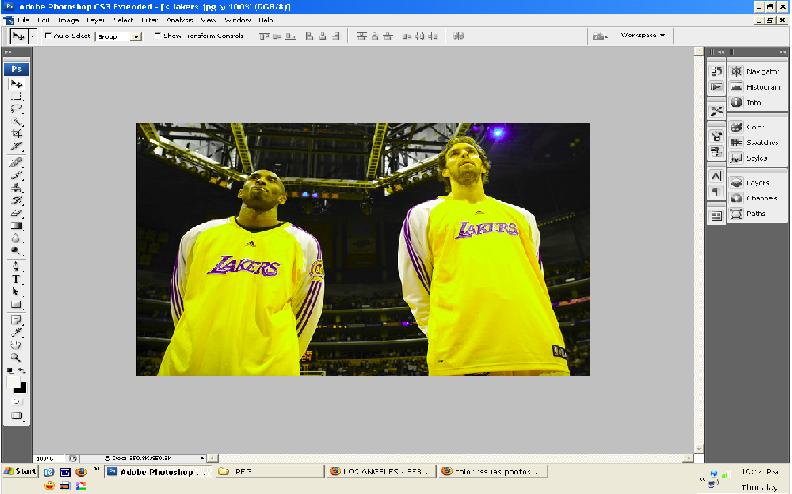Open the Clone Source panel icon
Viewport: 792px width, 494px height.
click(x=716, y=152)
